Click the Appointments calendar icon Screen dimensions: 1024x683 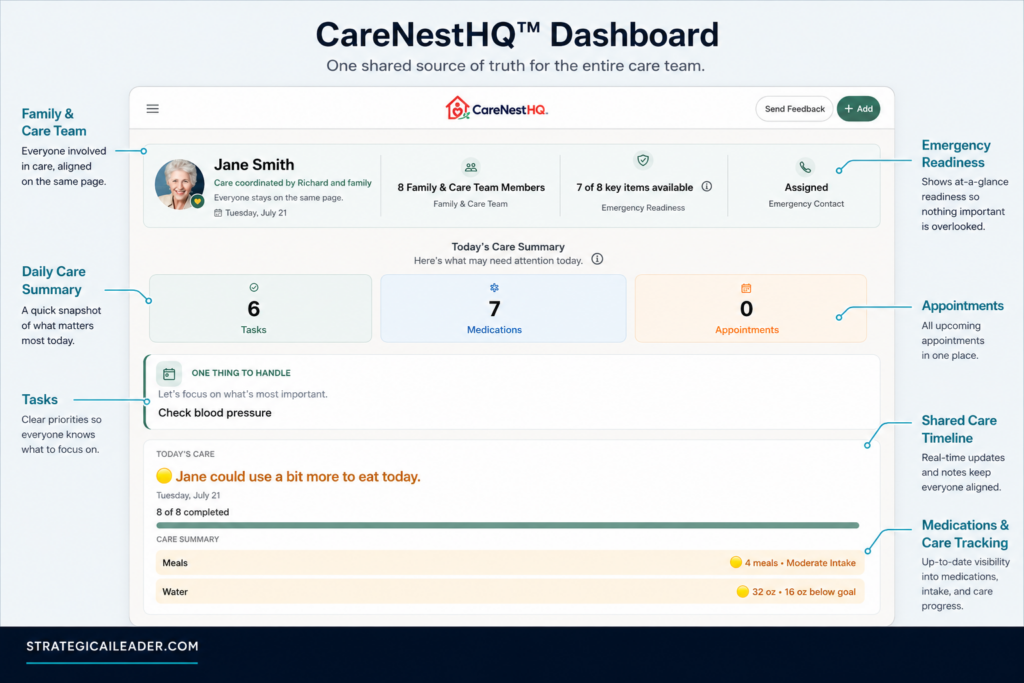[x=746, y=288]
